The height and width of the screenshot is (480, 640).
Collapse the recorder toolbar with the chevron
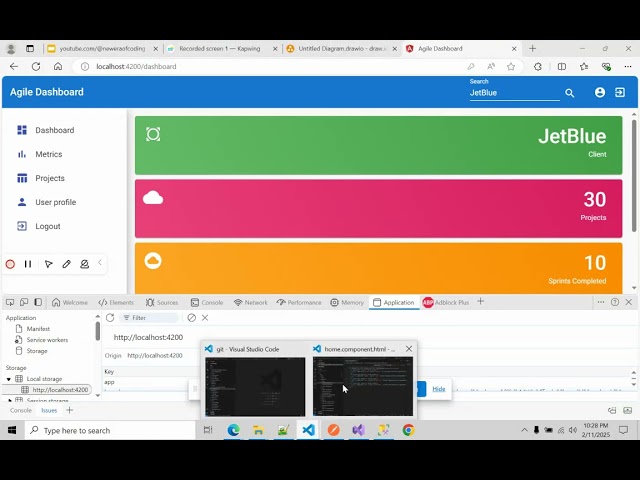click(100, 263)
